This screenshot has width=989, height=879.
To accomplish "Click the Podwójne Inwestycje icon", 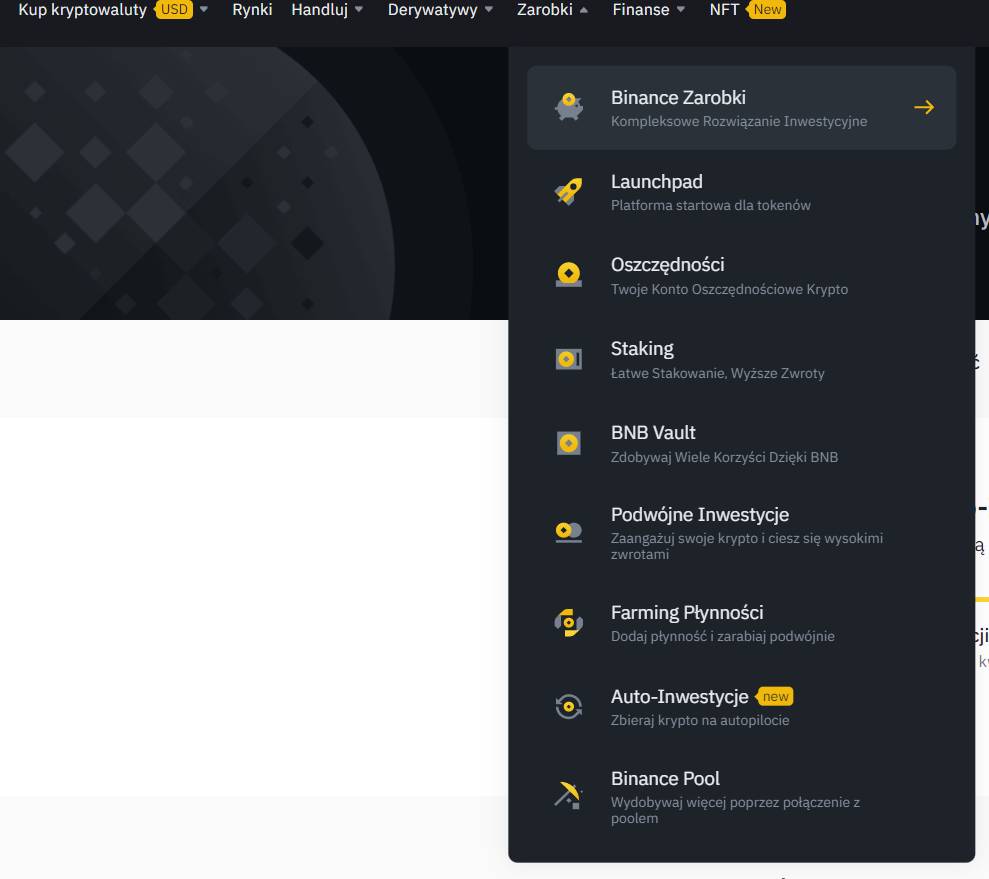I will pos(569,532).
